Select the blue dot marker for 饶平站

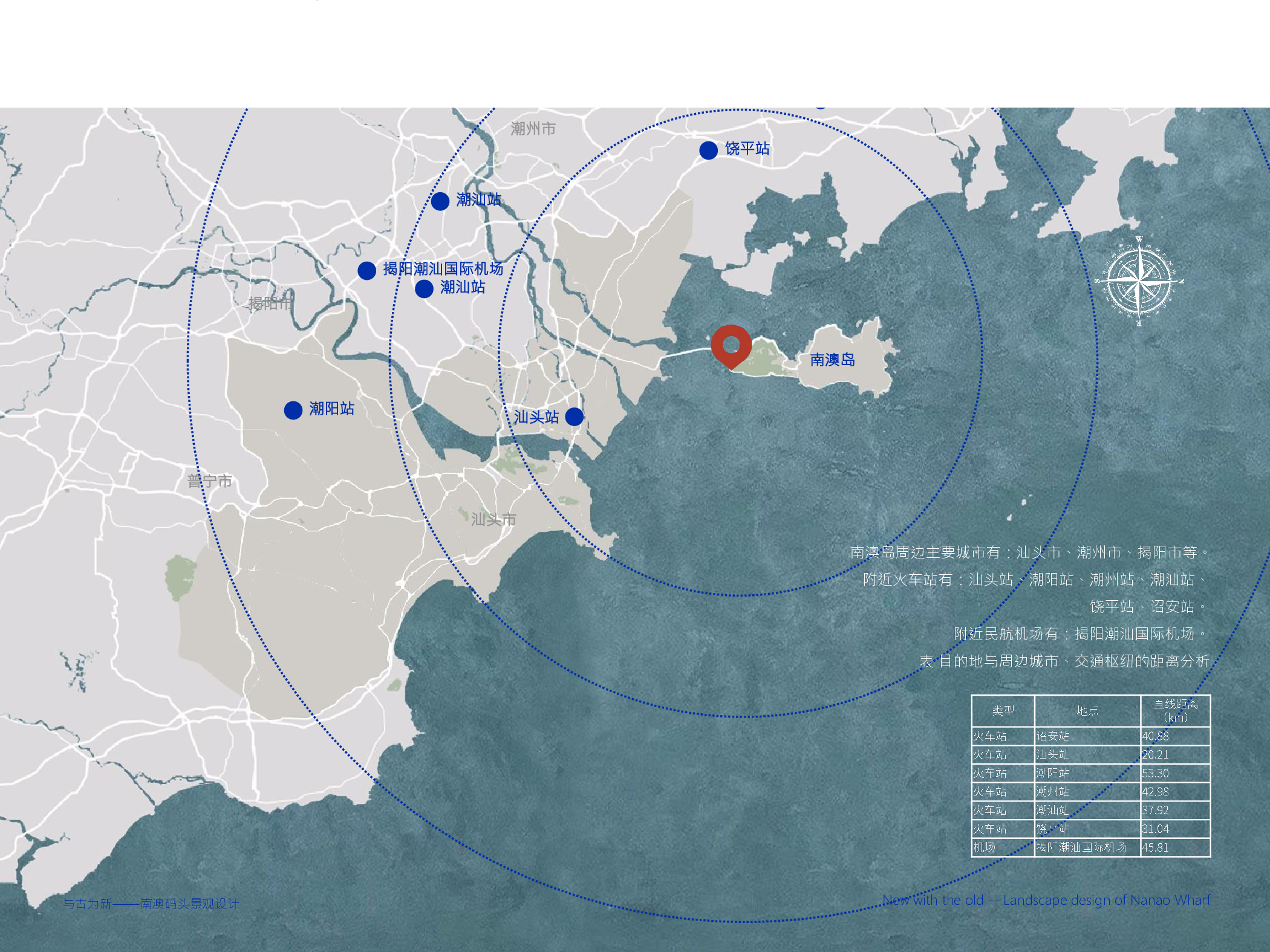pos(708,150)
